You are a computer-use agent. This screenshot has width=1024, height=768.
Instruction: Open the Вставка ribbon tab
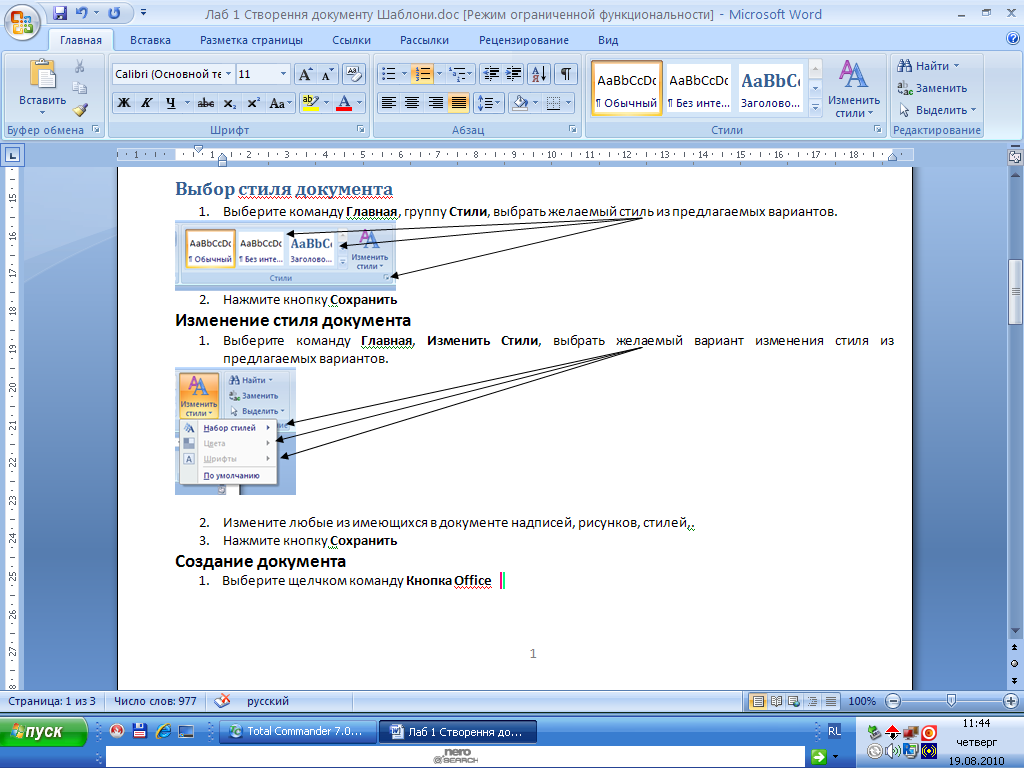click(150, 40)
